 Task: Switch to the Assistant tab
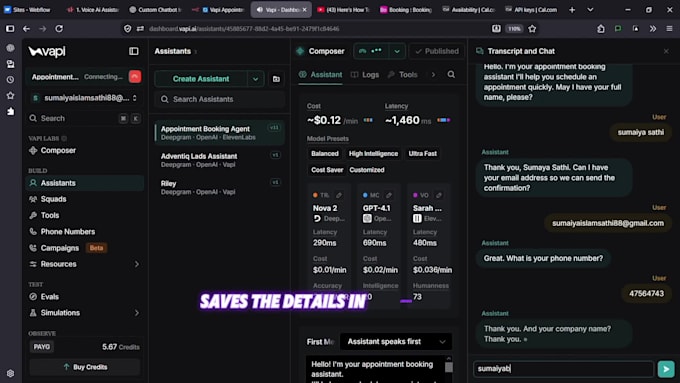coord(320,75)
